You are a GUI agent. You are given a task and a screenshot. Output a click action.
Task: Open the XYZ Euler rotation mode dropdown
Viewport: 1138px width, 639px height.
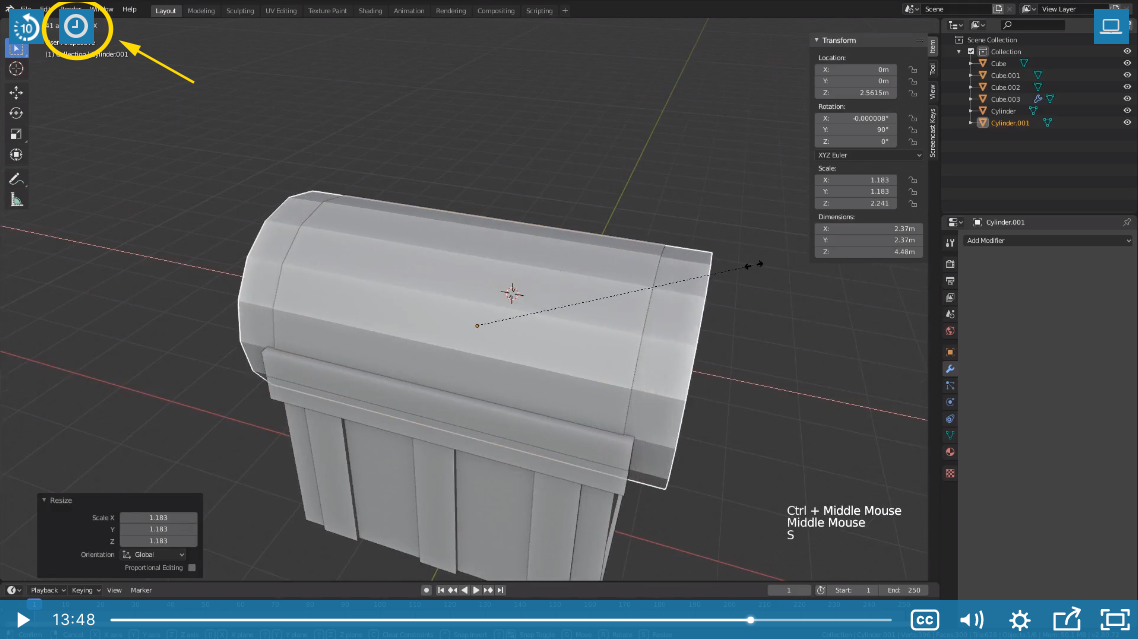869,155
